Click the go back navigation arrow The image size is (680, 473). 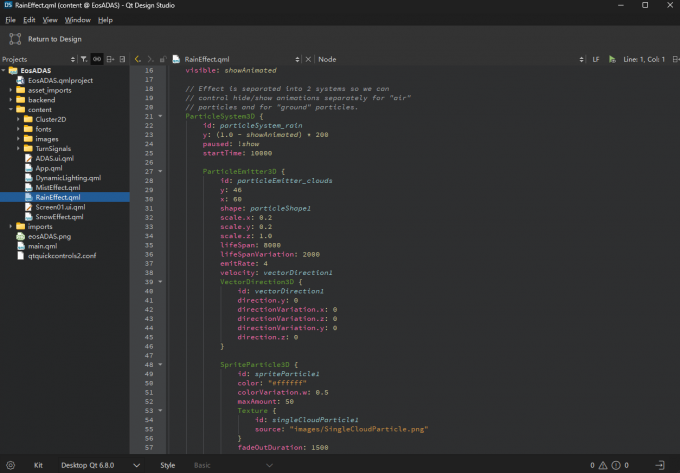click(x=137, y=59)
